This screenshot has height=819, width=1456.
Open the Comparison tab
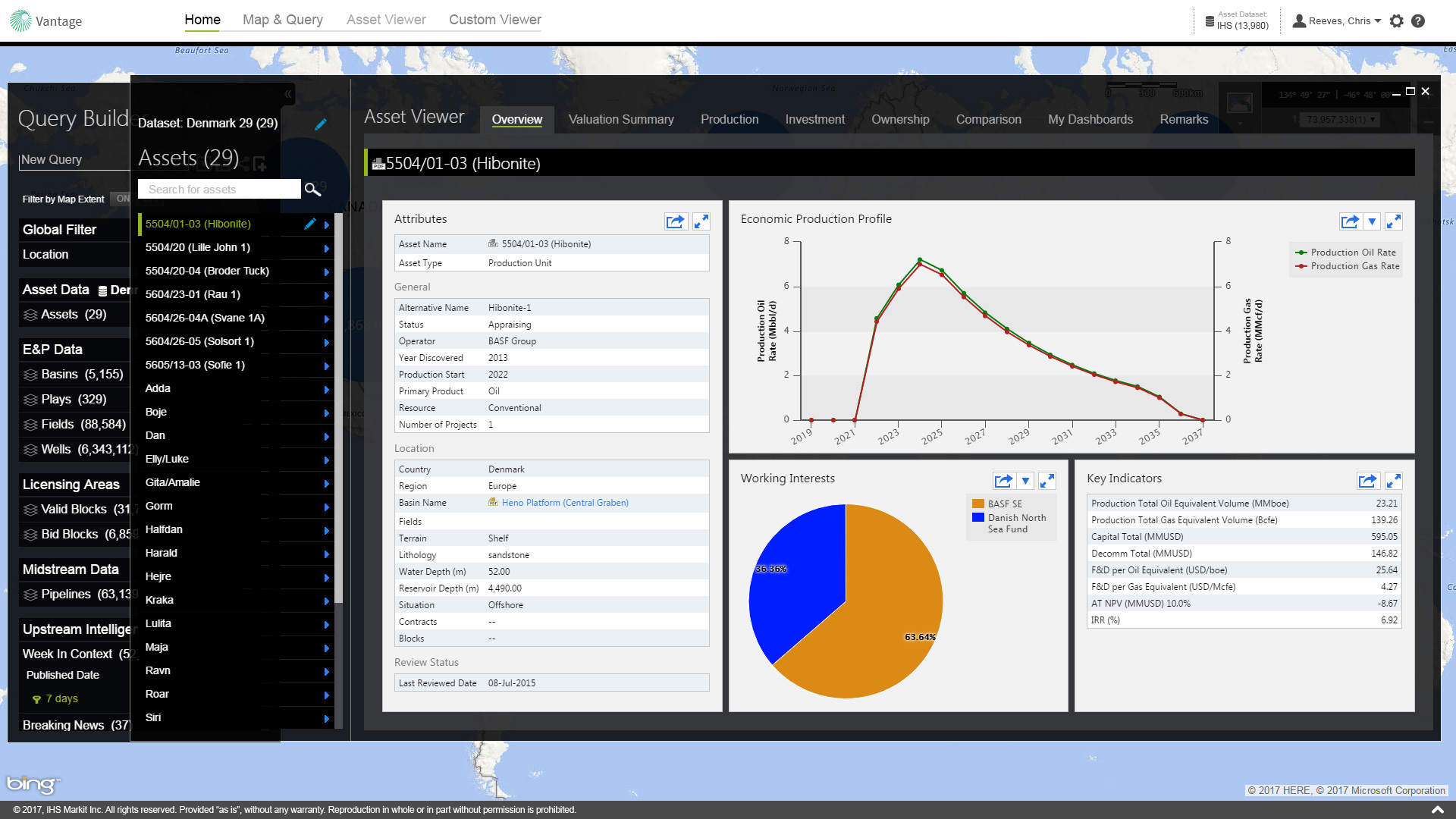click(x=988, y=120)
